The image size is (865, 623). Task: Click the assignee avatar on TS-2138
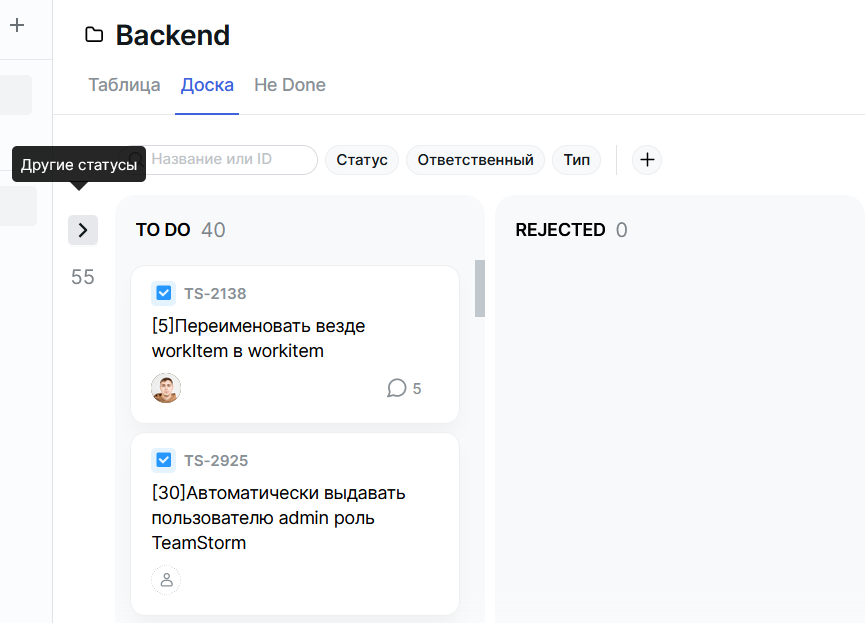click(x=166, y=388)
